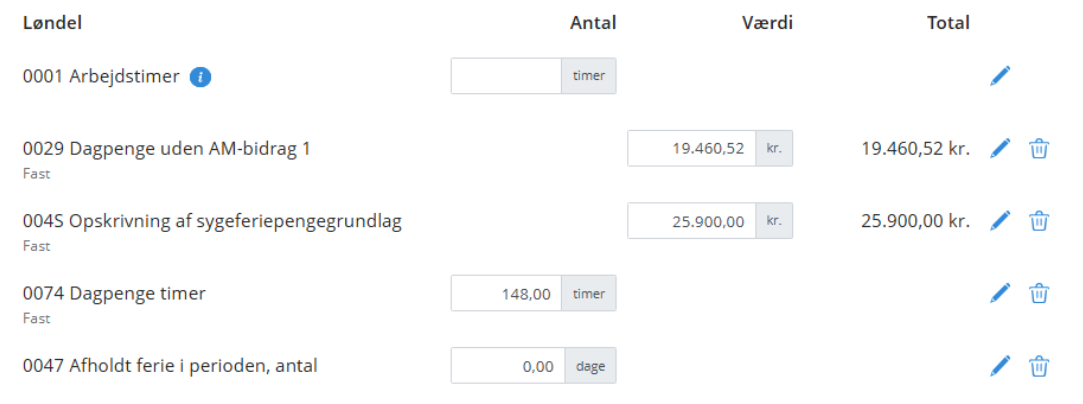Image resolution: width=1083 pixels, height=404 pixels.
Task: Click the empty Arbejdstimer hours field
Action: tap(506, 76)
